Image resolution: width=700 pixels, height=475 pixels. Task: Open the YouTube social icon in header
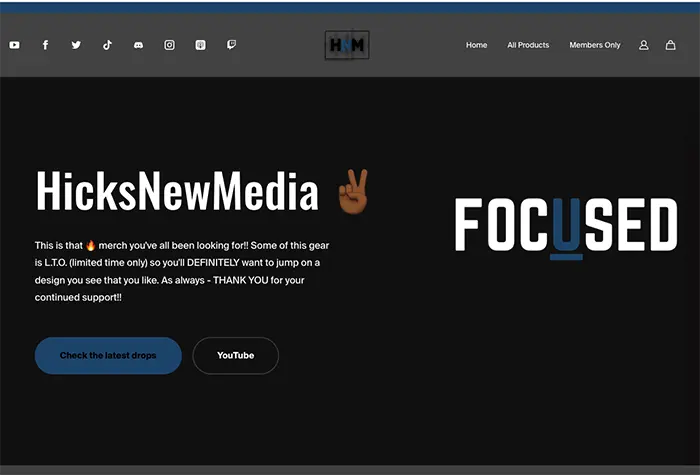point(14,45)
